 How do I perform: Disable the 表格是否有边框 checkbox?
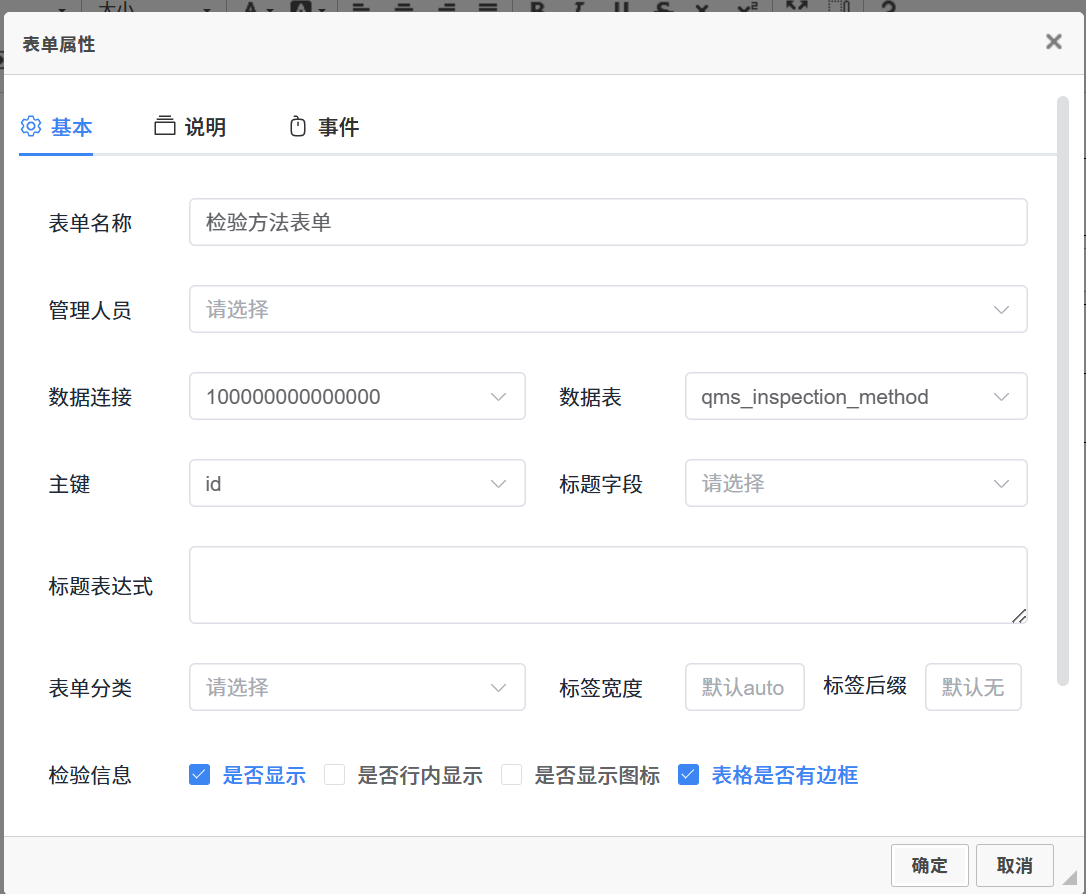(688, 775)
